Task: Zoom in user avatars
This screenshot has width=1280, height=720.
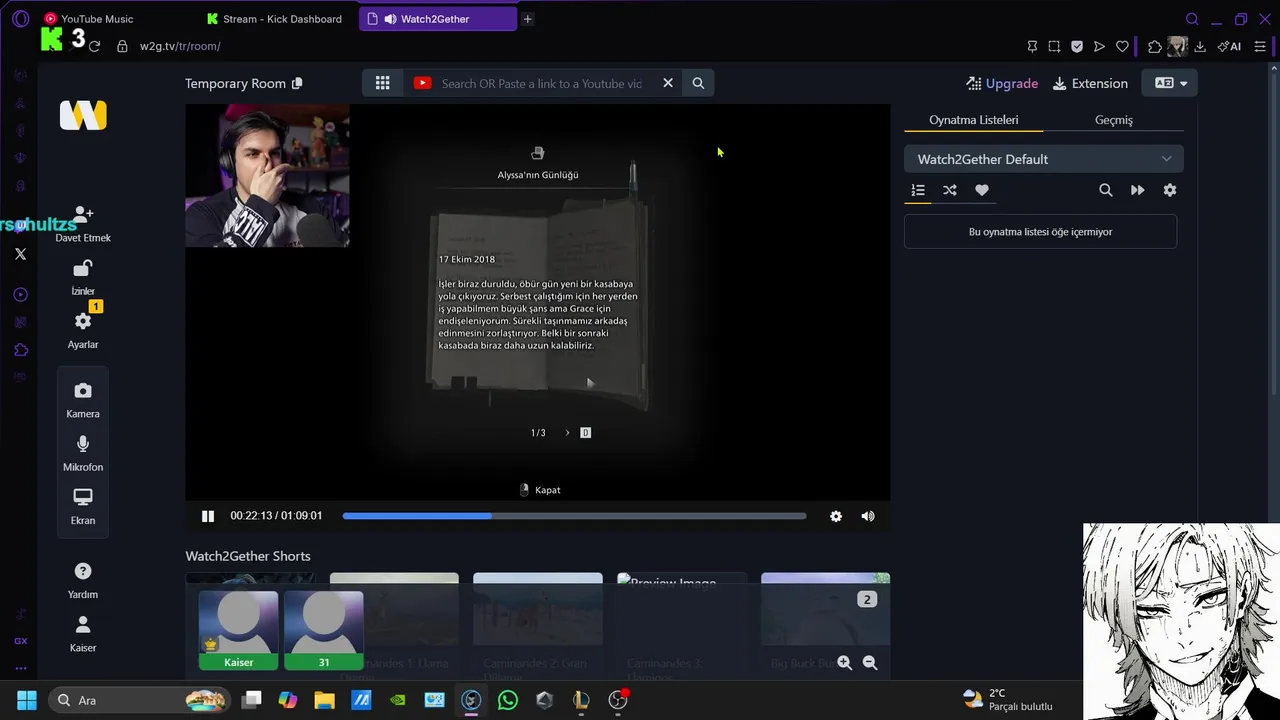Action: (x=845, y=662)
